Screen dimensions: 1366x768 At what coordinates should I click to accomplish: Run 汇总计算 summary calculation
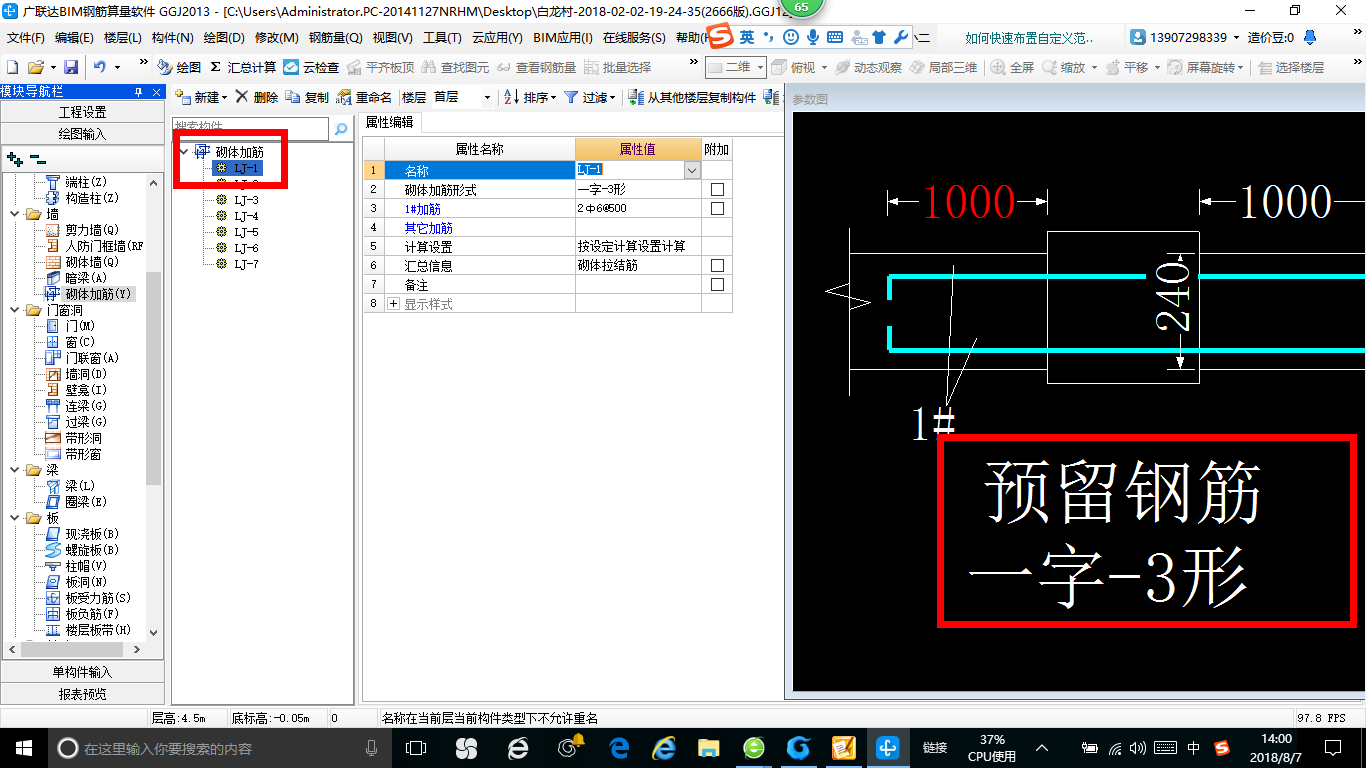pos(243,67)
